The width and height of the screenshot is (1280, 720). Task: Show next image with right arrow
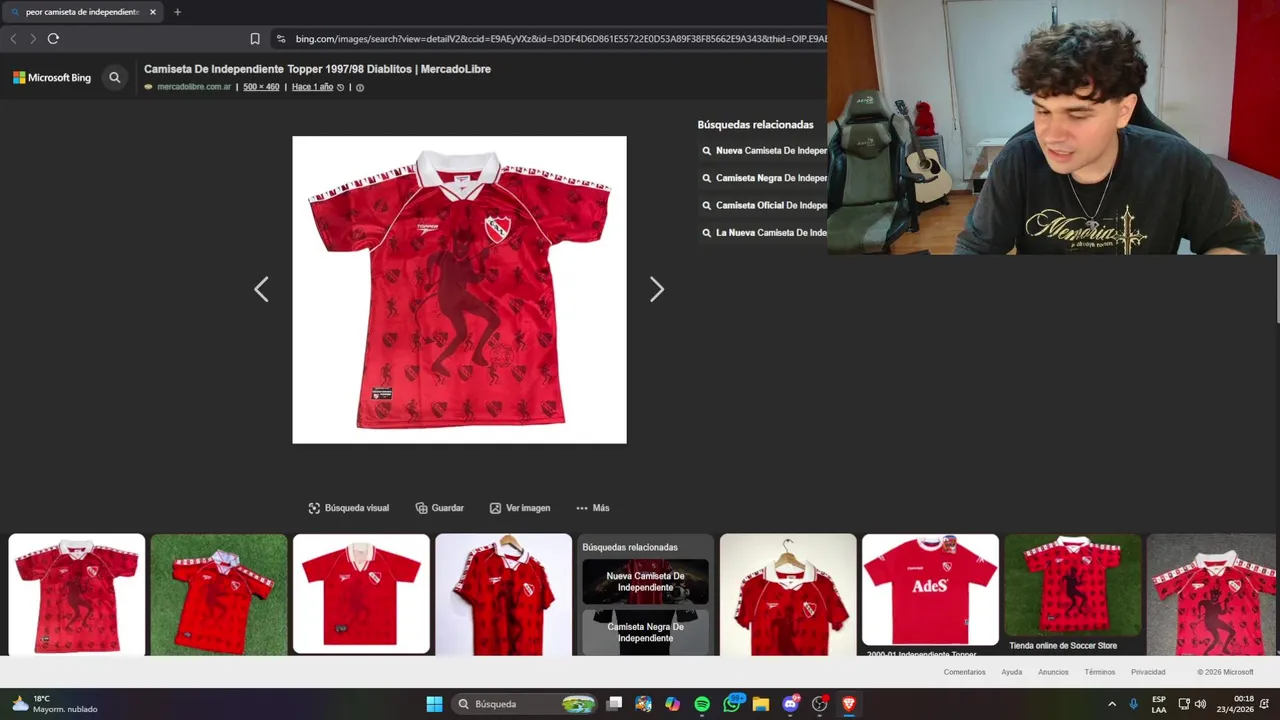[657, 290]
